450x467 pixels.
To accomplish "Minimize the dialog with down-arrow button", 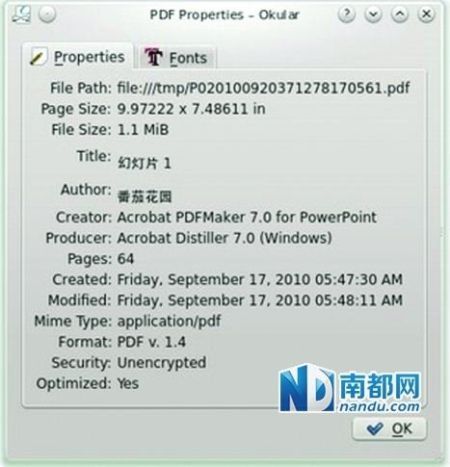I will pos(373,15).
